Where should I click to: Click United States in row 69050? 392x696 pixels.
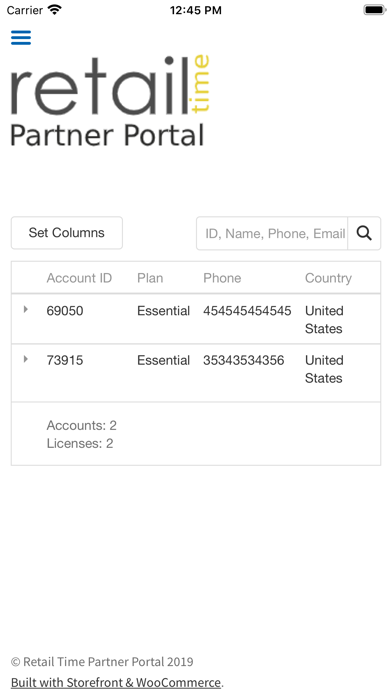pyautogui.click(x=324, y=320)
